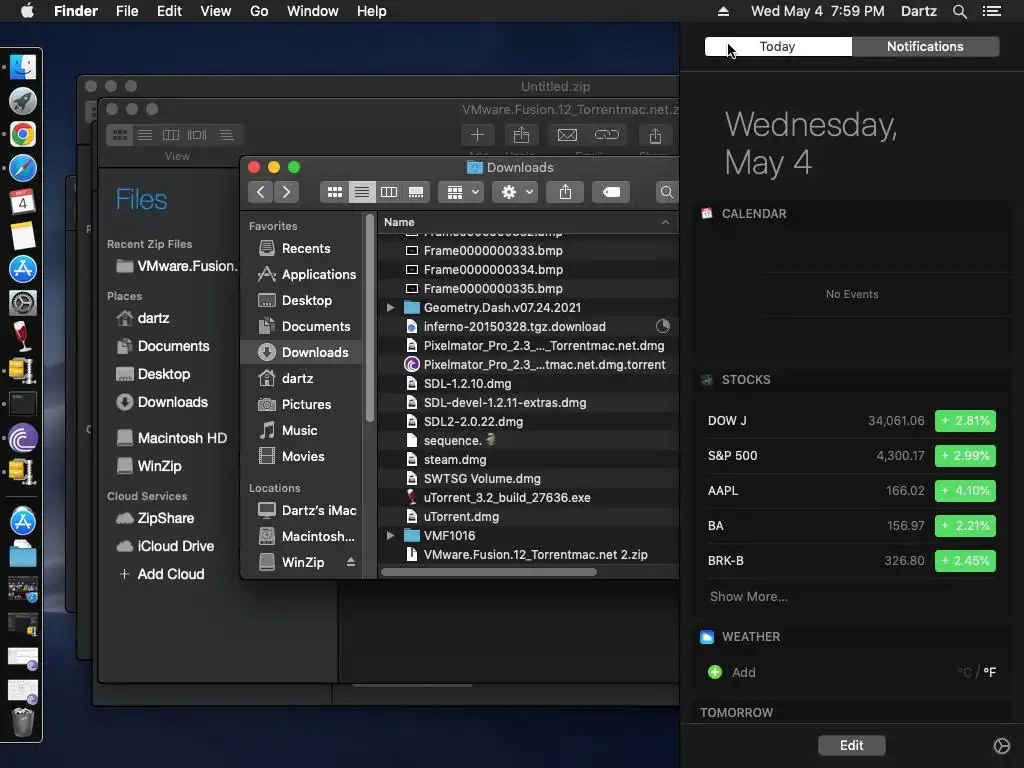Click the Edit button in Notification Center
The image size is (1024, 768).
pyautogui.click(x=852, y=745)
